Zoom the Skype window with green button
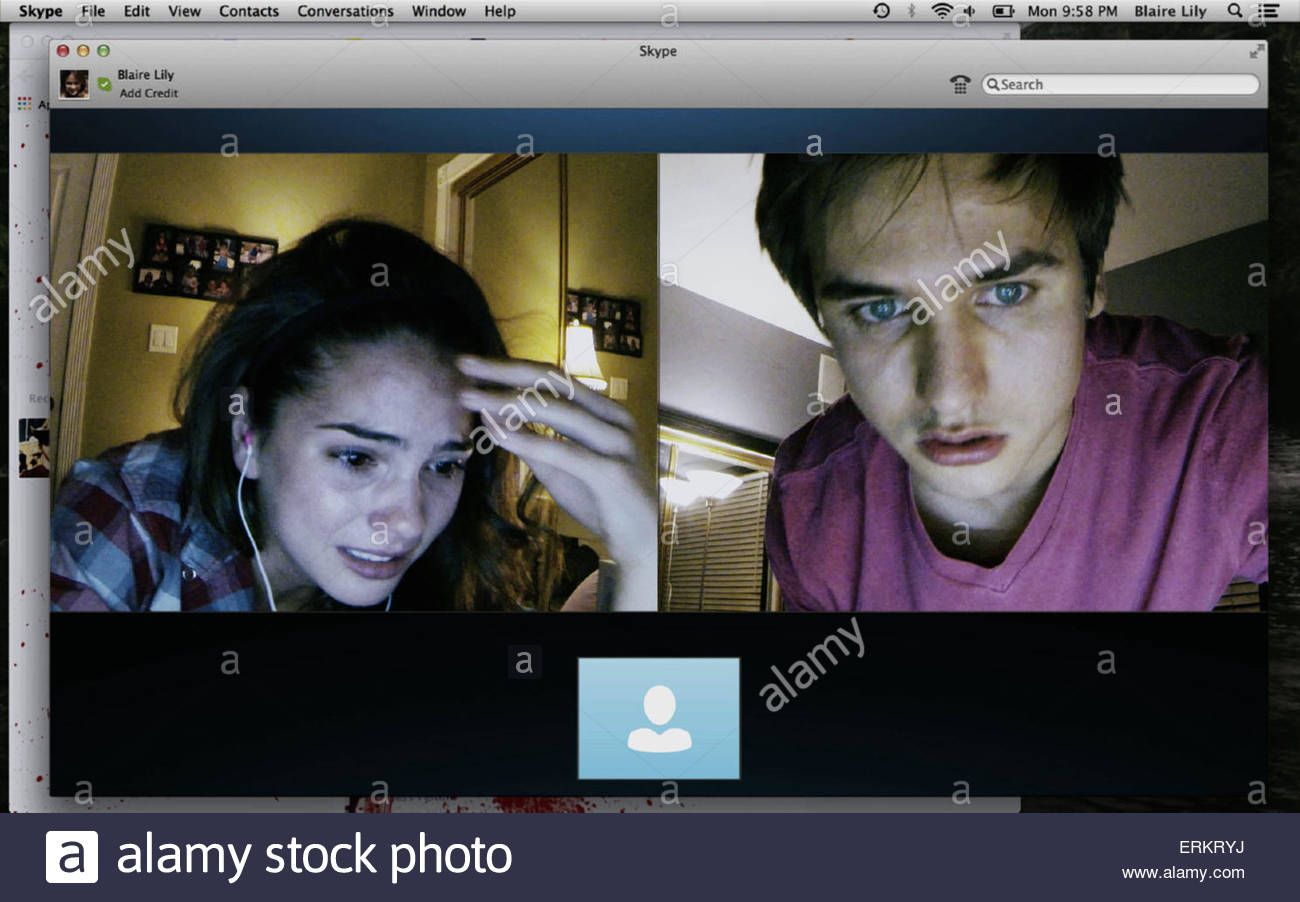Screen dimensions: 1300x902 click(103, 51)
